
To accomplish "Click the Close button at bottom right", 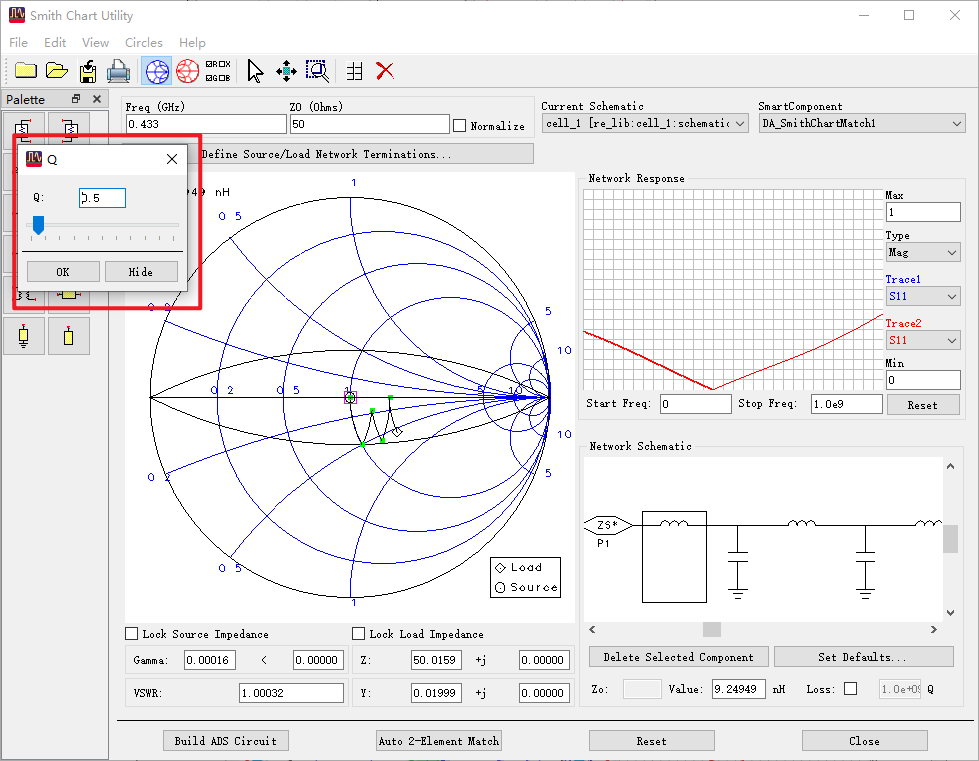I will coord(865,740).
